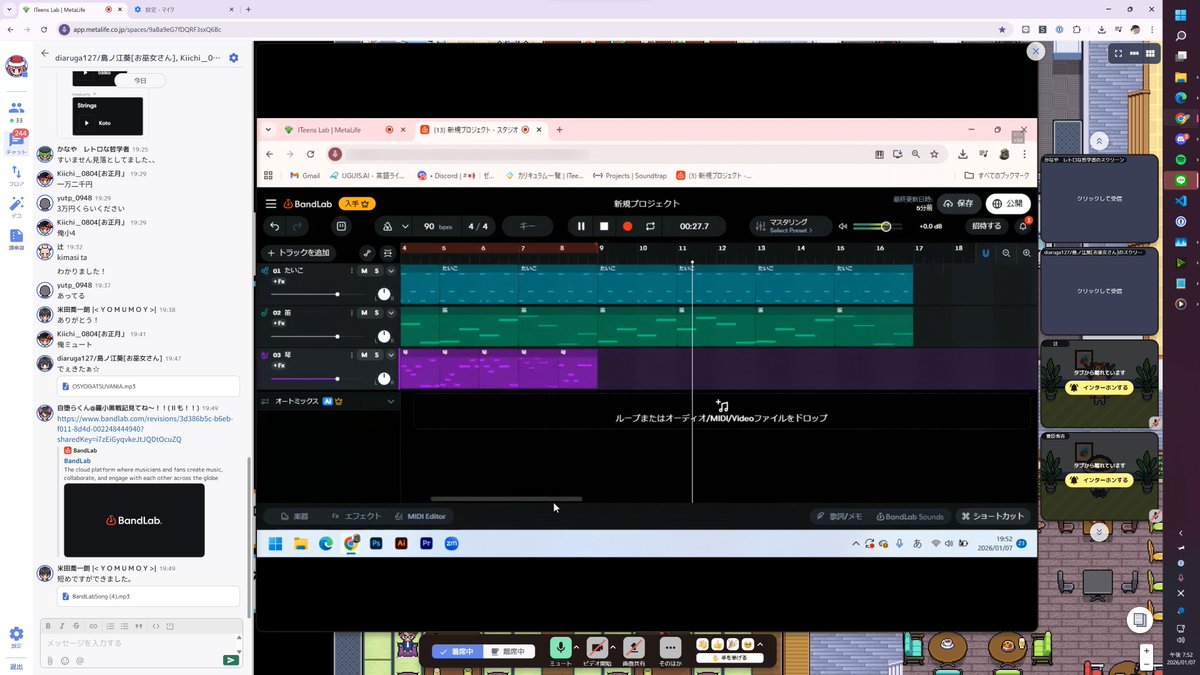Expand track 01 たいこ options chevron
This screenshot has height=675, width=1200.
391,271
